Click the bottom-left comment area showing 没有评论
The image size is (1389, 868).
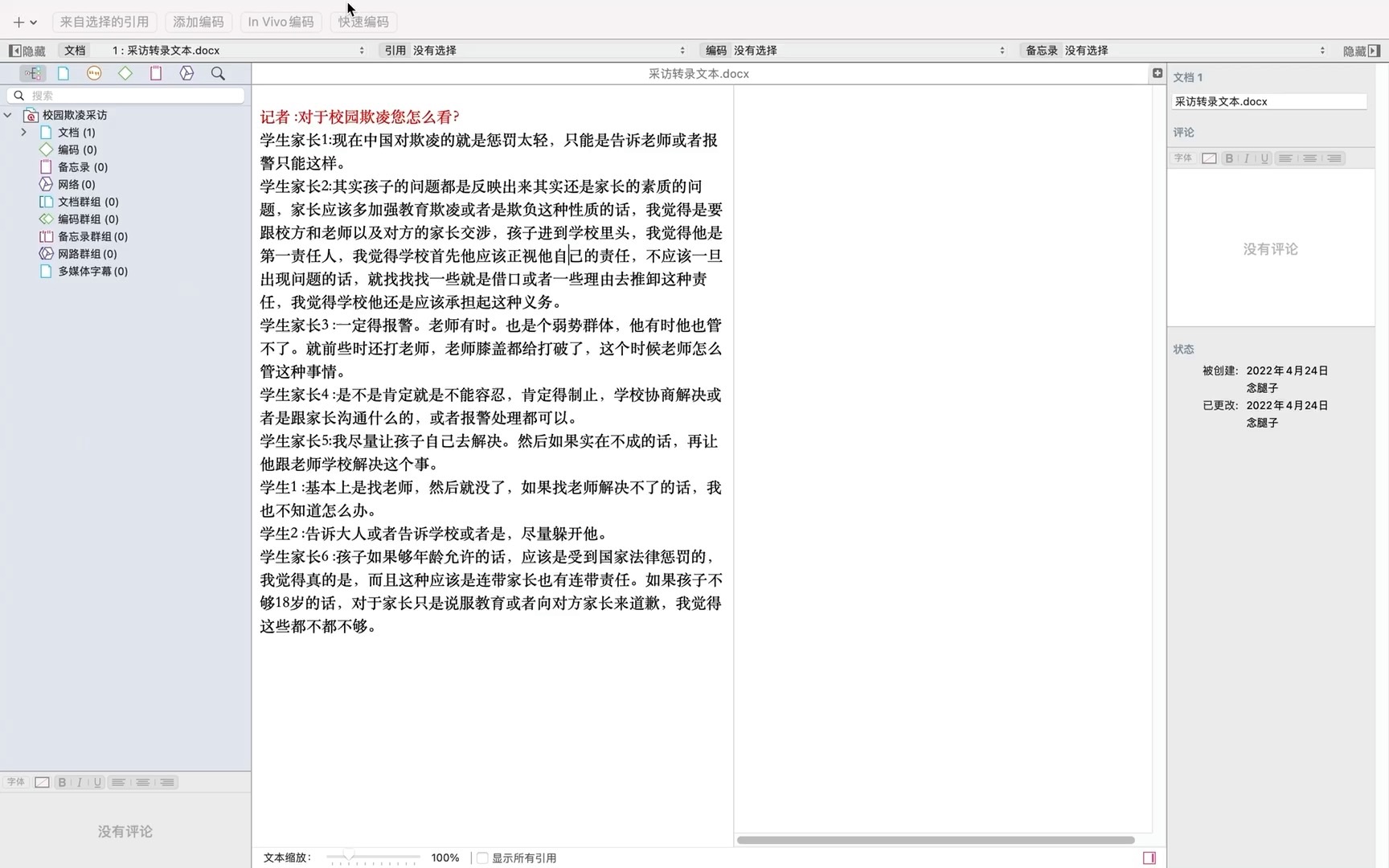point(125,831)
